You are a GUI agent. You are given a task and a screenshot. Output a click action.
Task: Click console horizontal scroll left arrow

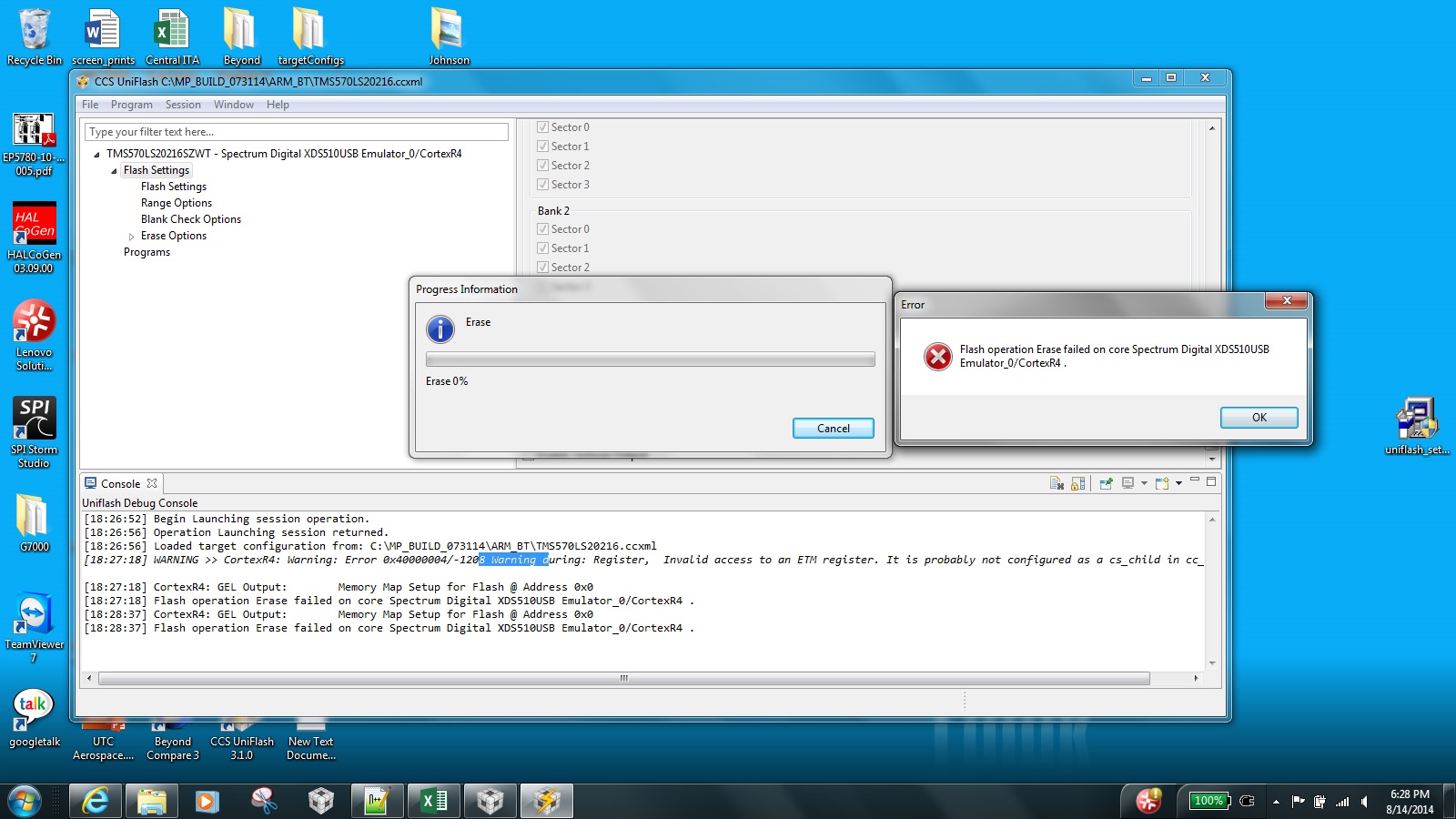pos(89,678)
